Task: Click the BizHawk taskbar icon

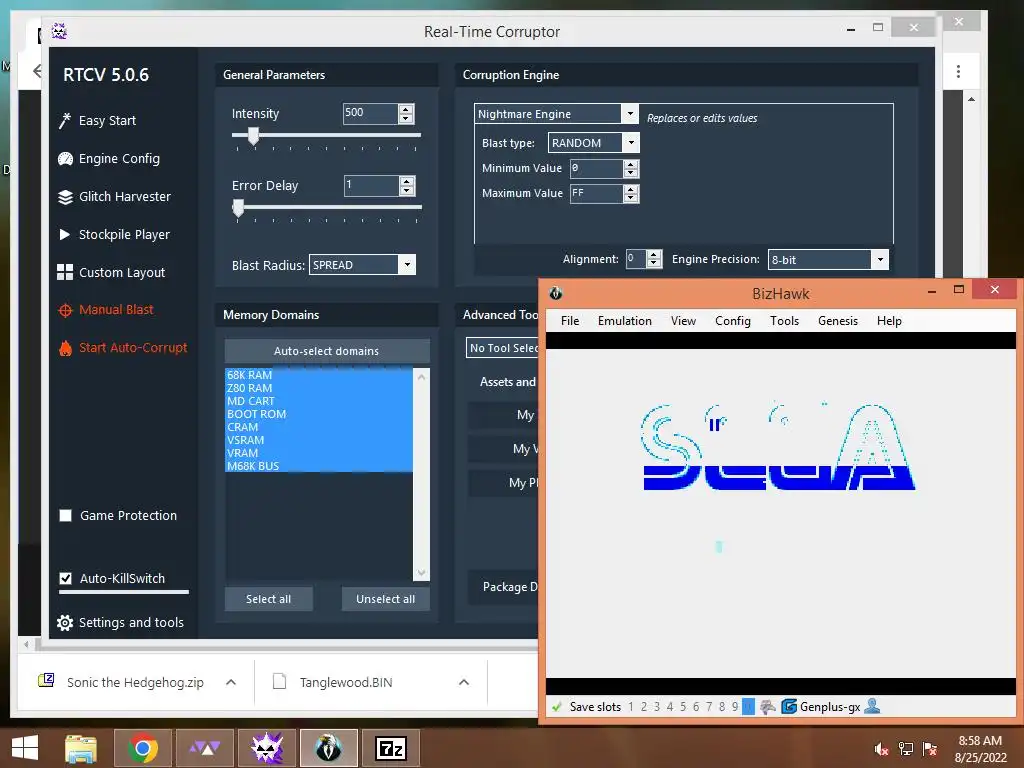Action: (x=329, y=748)
